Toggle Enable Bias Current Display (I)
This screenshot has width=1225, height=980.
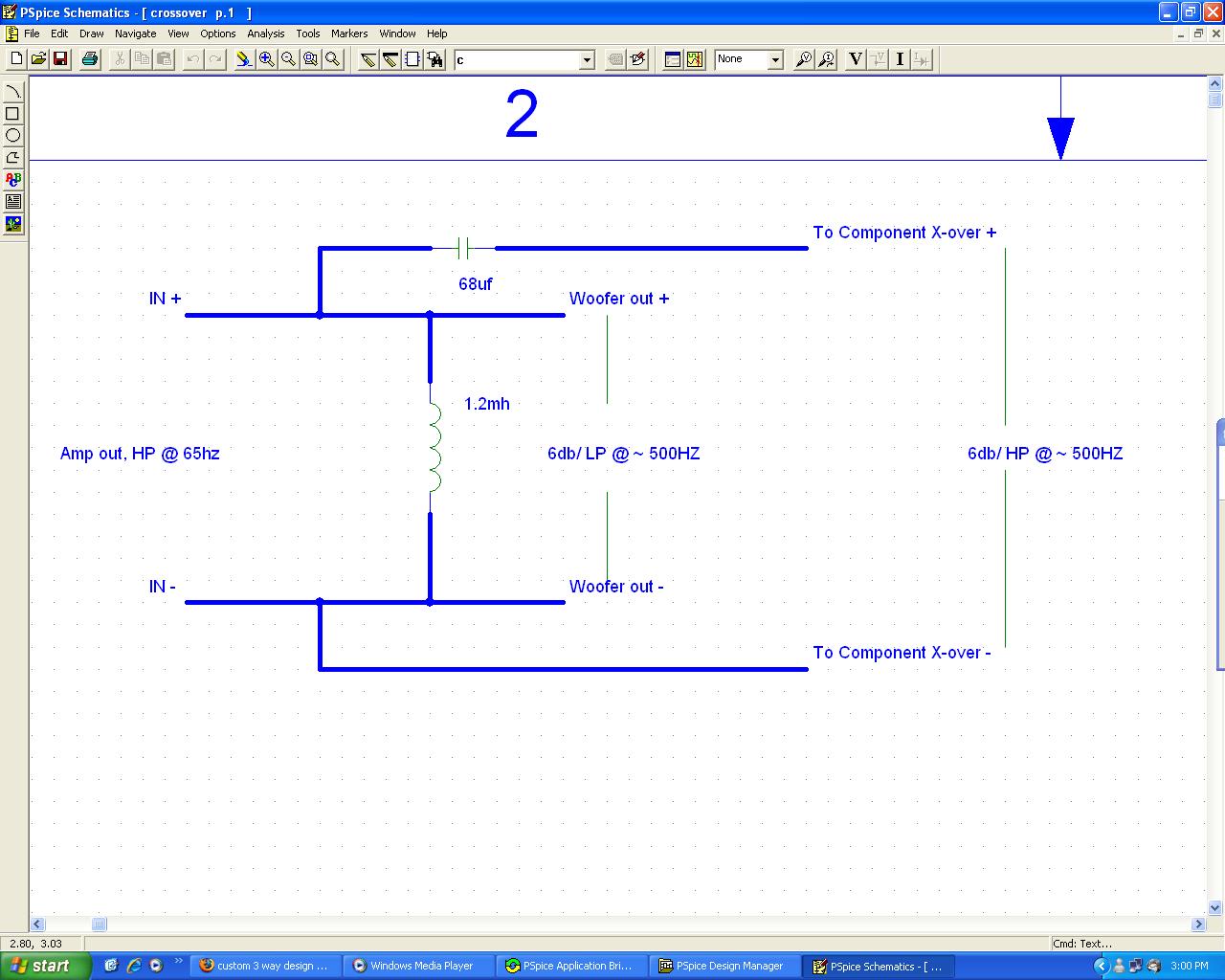coord(900,59)
